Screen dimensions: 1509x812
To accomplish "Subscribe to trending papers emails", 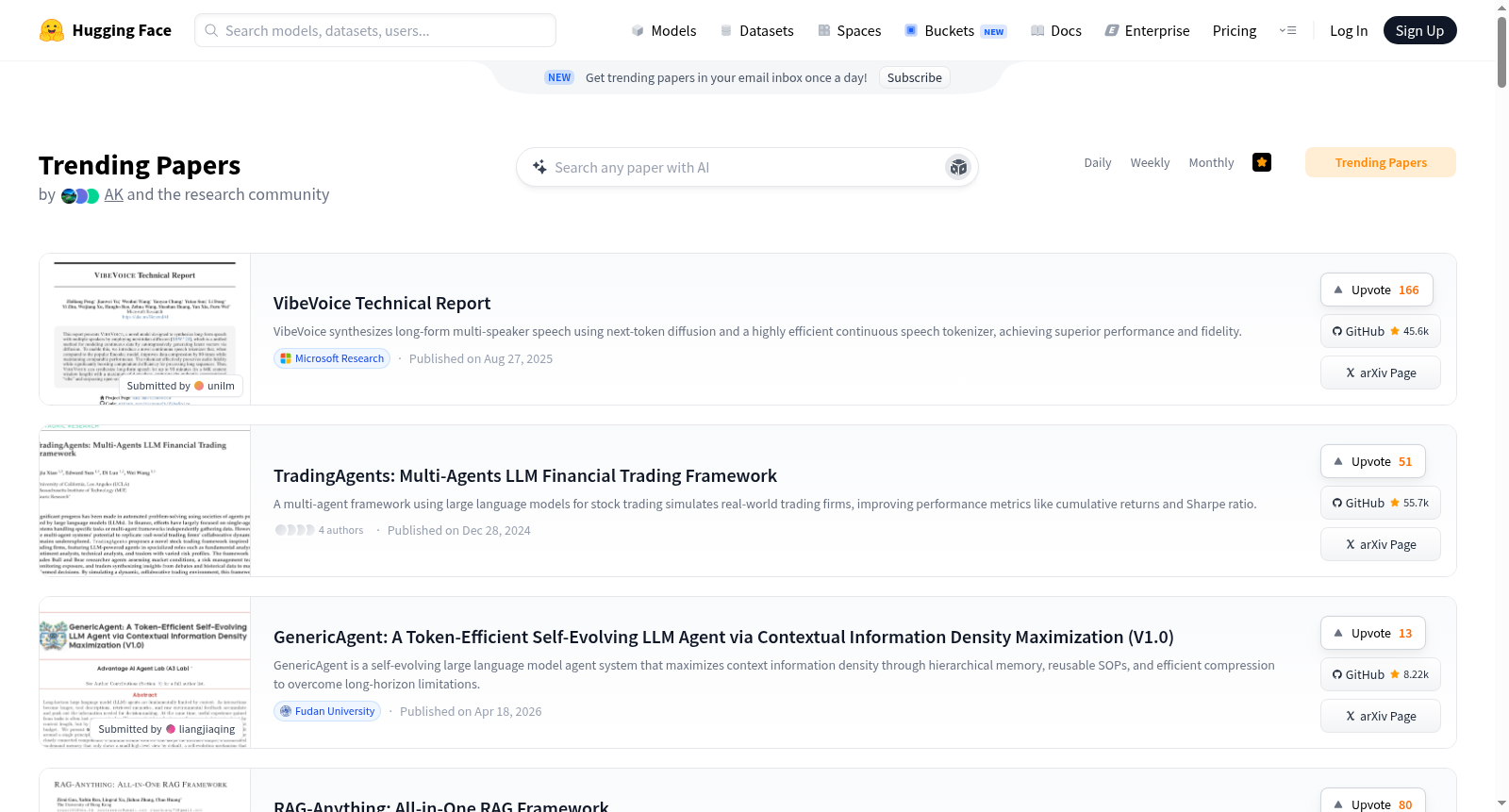I will tap(914, 77).
